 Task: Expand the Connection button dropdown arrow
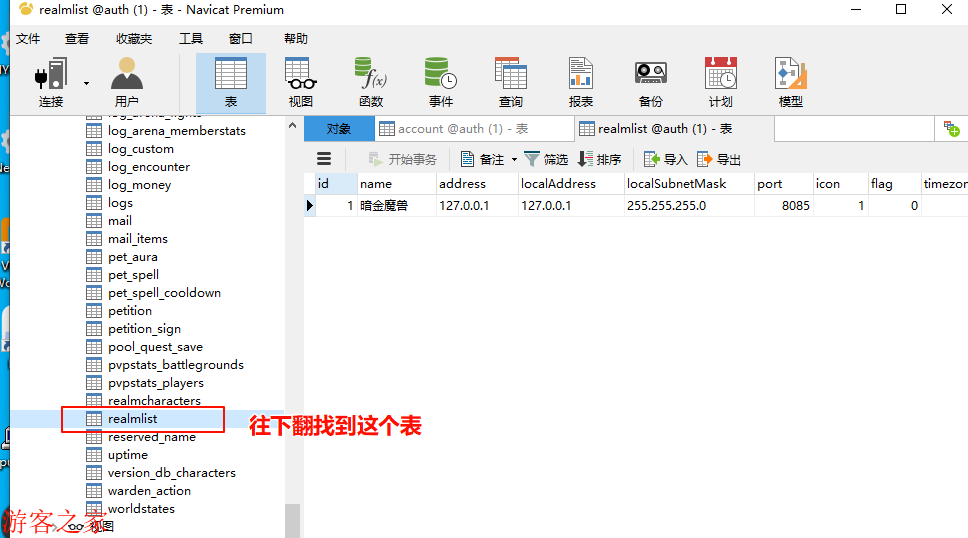(x=86, y=83)
